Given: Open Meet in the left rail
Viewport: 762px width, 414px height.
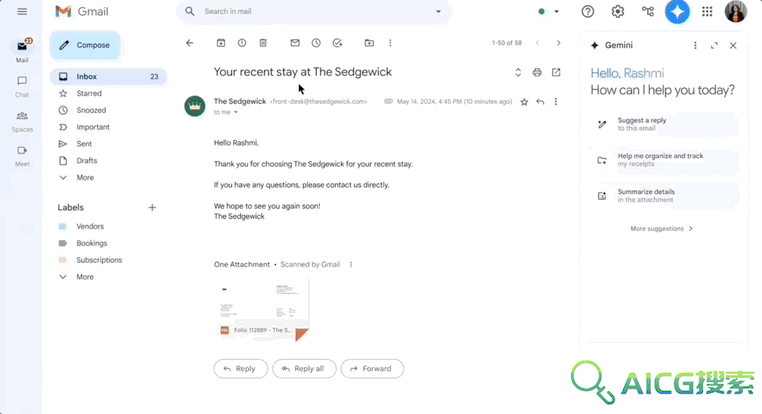Looking at the screenshot, I should (x=22, y=155).
